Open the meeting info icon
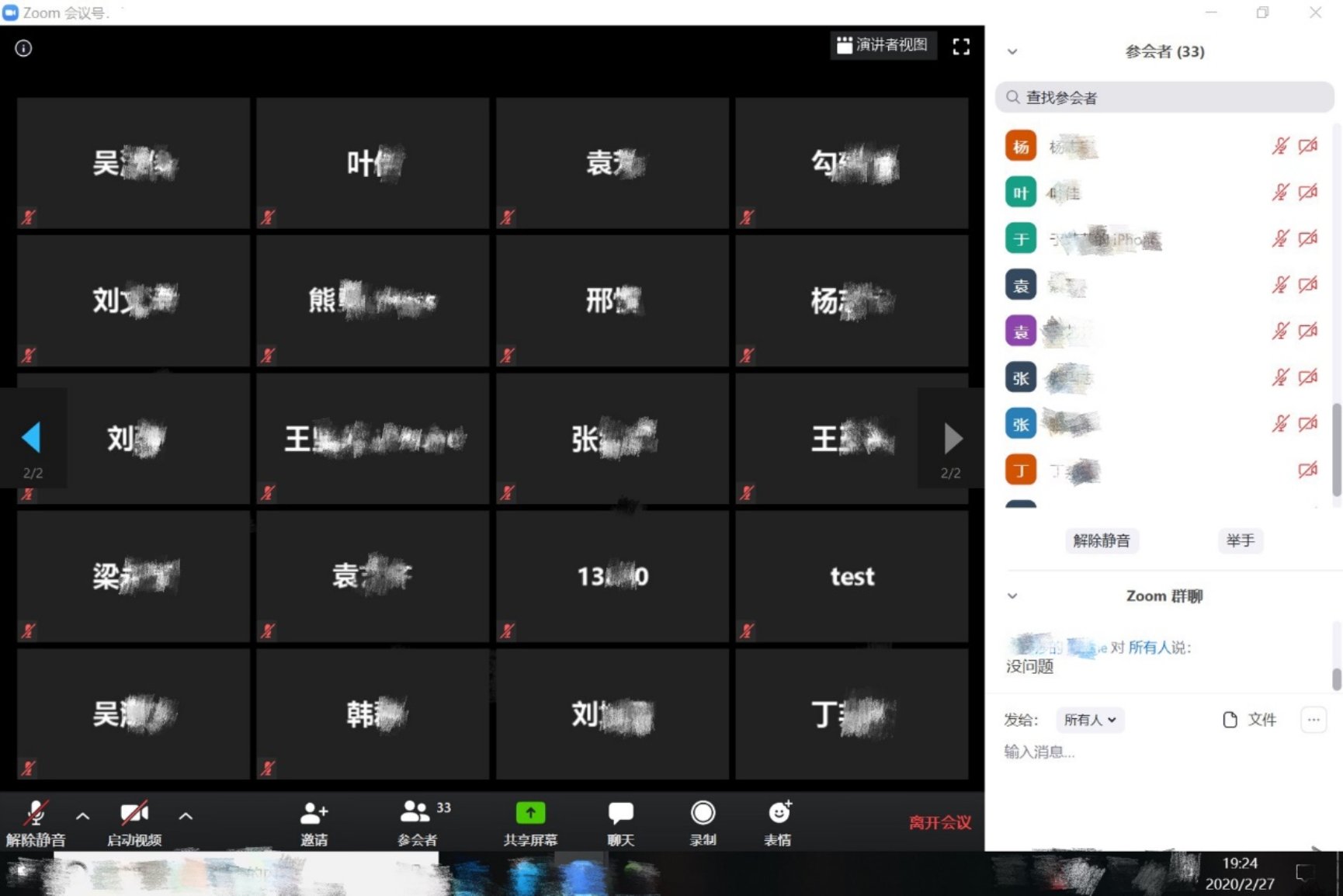This screenshot has width=1343, height=896. [23, 48]
